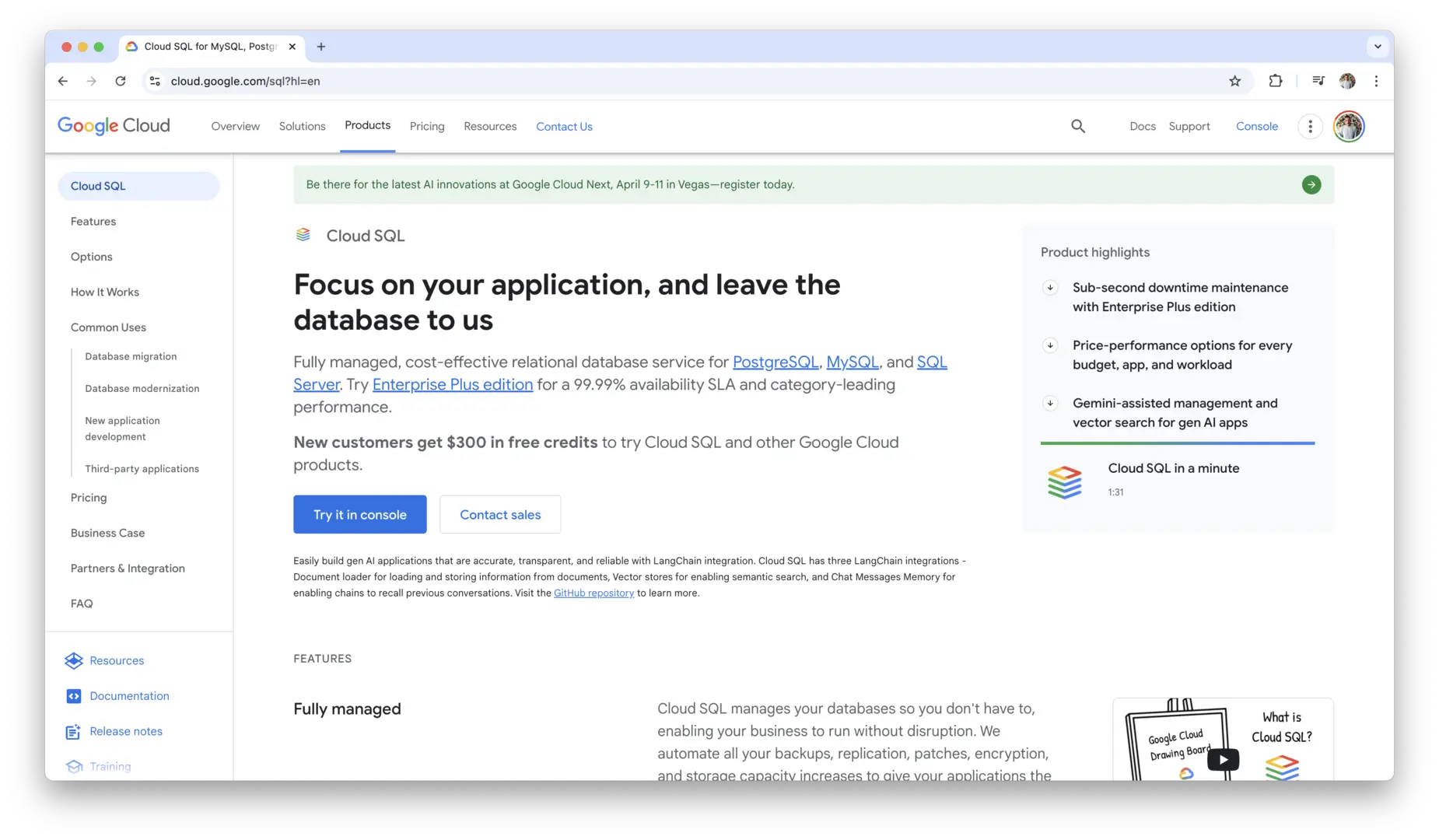Image resolution: width=1439 pixels, height=840 pixels.
Task: Open the Cloud SQL in a minute video
Action: tap(1177, 480)
